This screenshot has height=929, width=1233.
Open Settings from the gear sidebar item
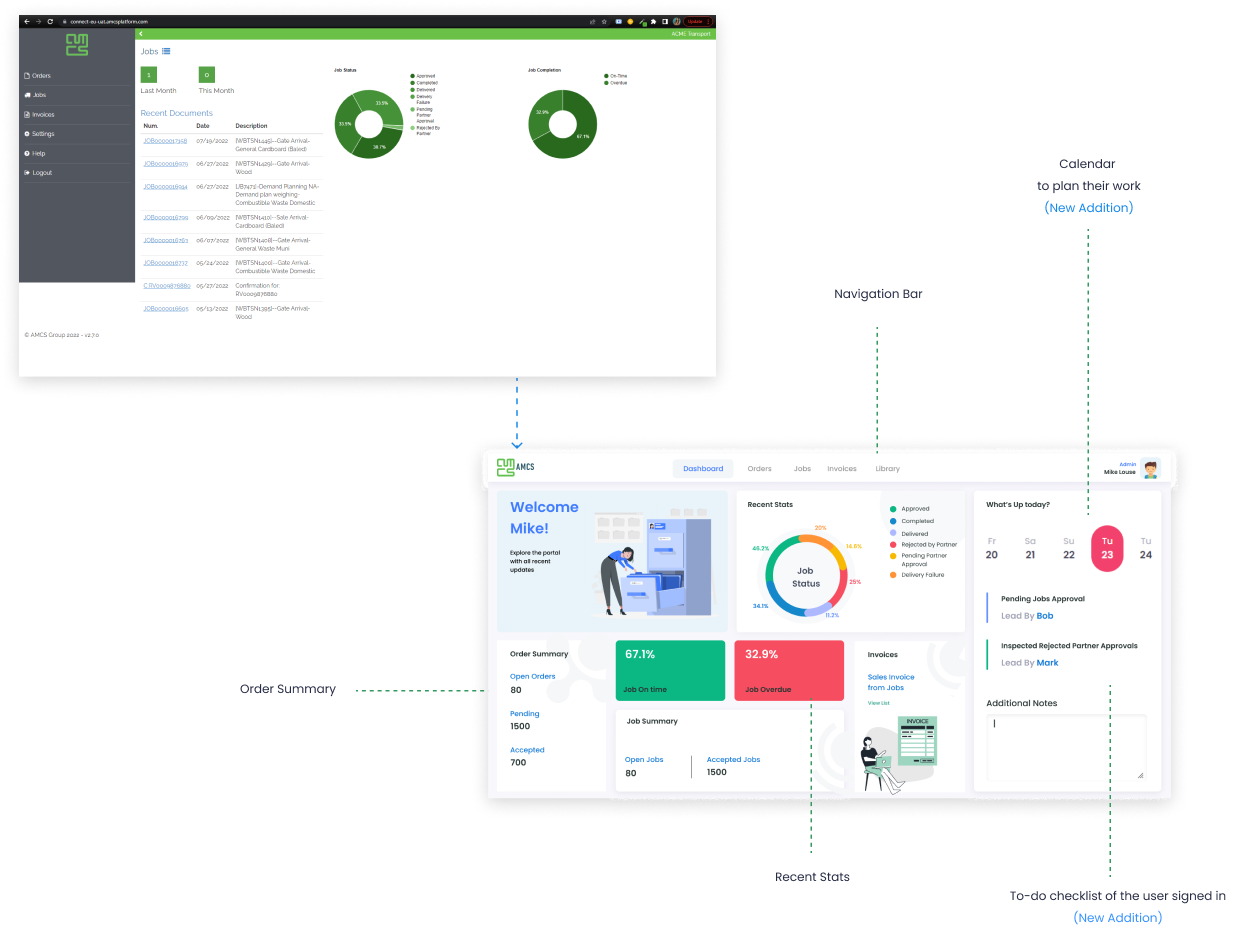click(x=39, y=134)
